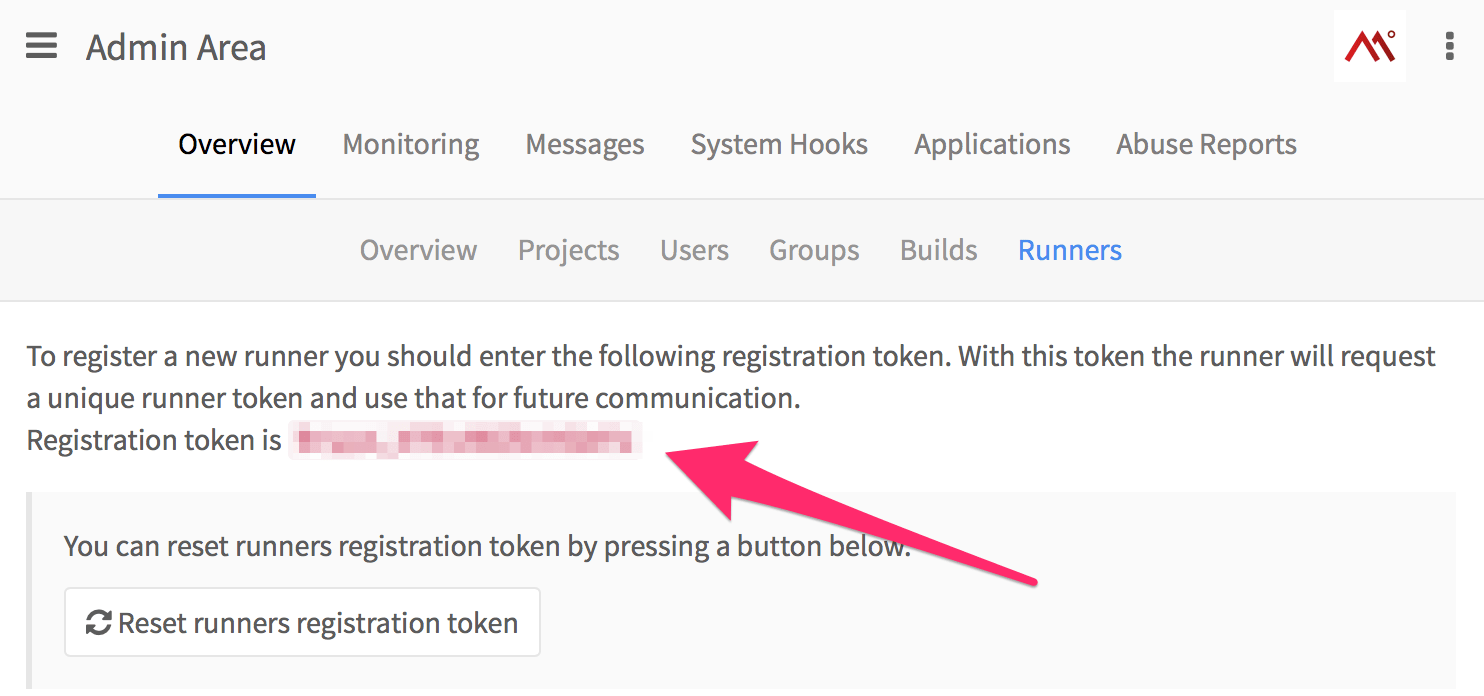Open the vertical ellipsis options menu
The image size is (1484, 696).
pos(1449,46)
